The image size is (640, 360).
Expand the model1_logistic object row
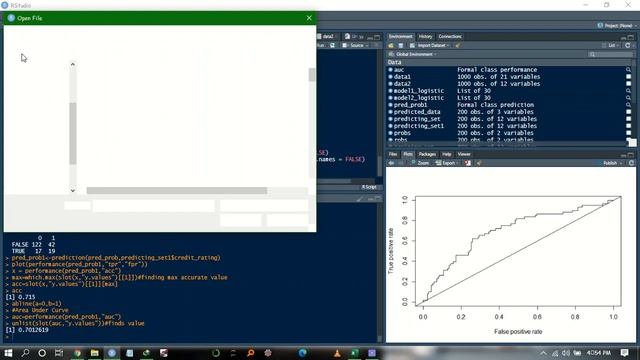click(391, 91)
